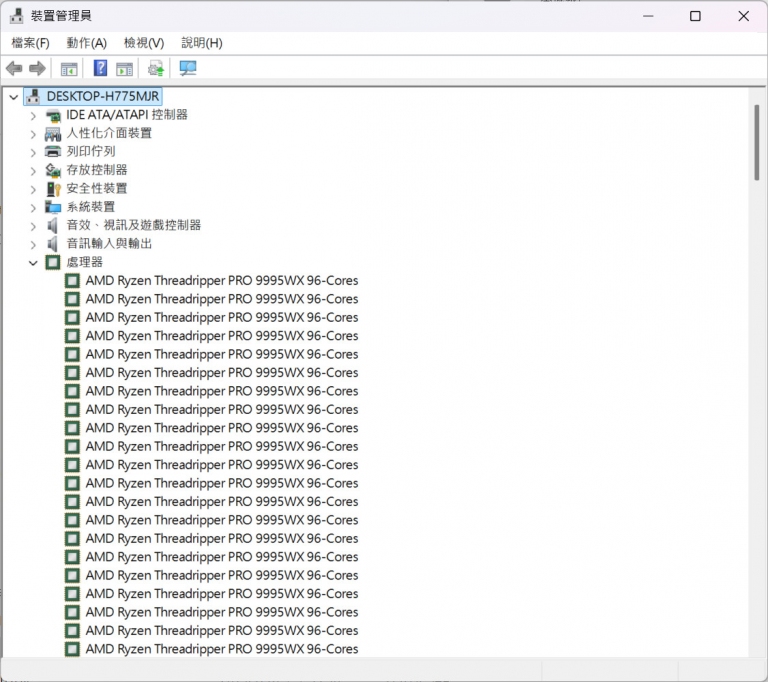Select the first AMD Ryzen Threadripper processor entry
Viewport: 768px width, 682px height.
(x=221, y=281)
